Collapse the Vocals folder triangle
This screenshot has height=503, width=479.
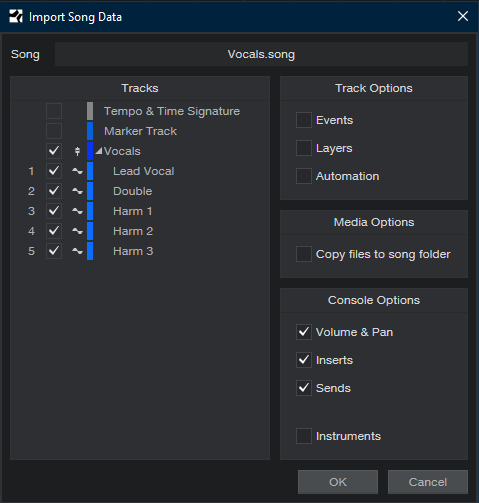tap(99, 151)
